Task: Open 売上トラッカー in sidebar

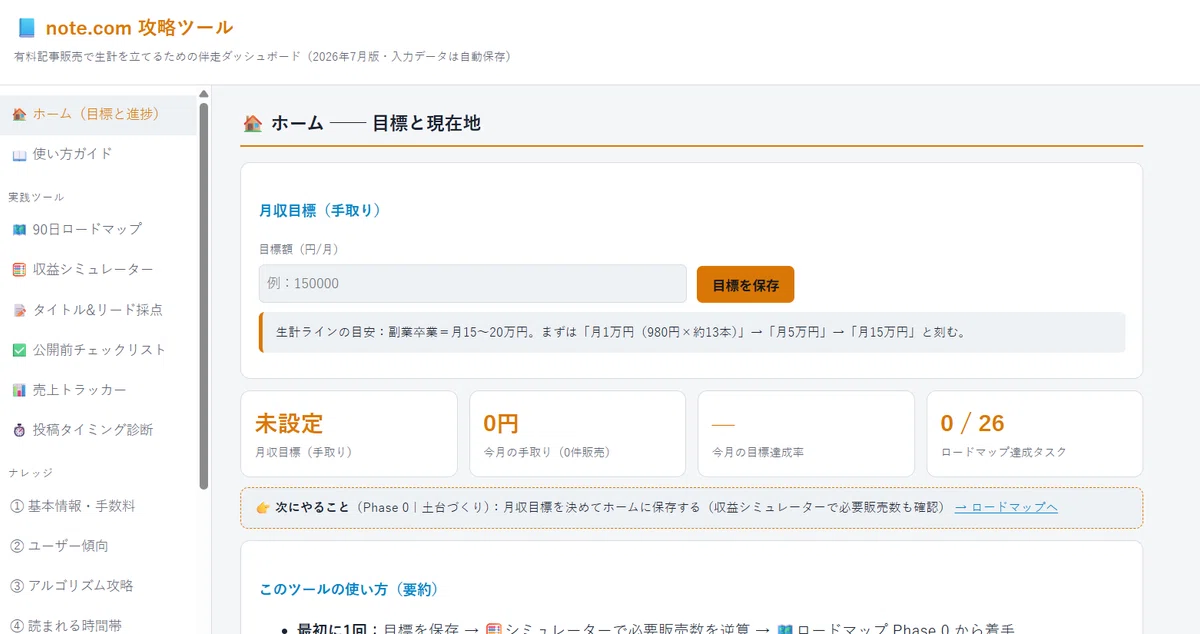Action: [98, 389]
